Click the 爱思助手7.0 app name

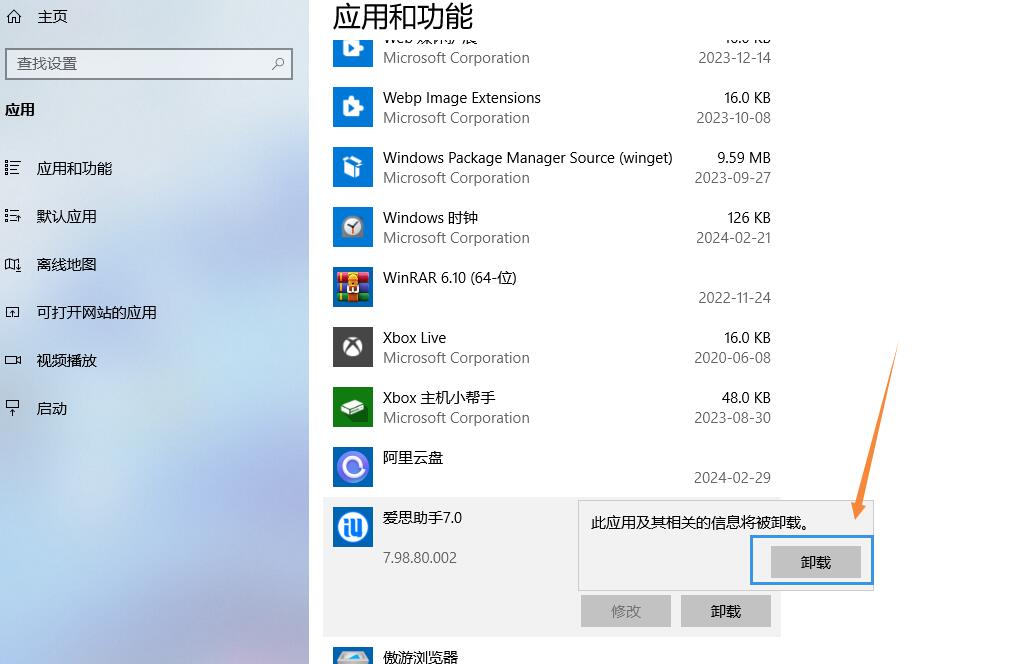point(423,518)
